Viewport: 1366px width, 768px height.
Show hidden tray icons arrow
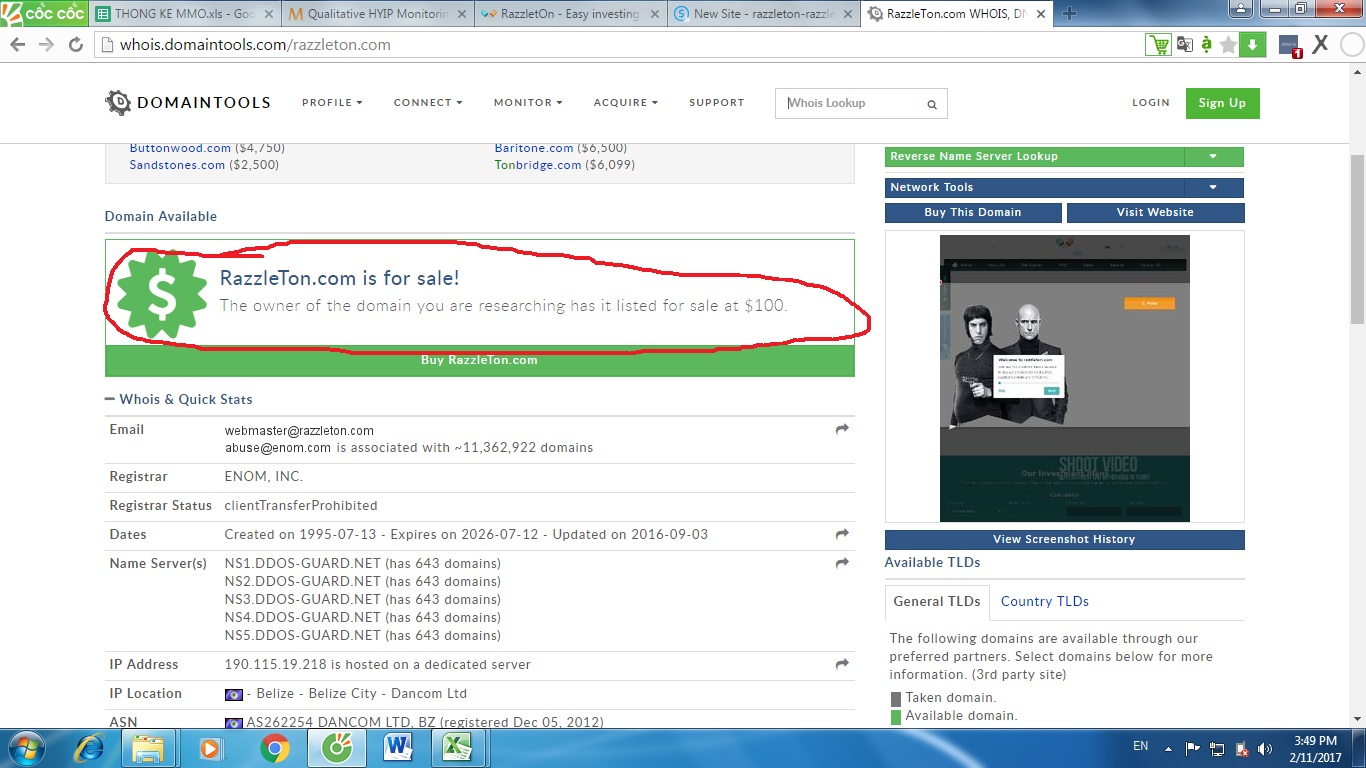point(1166,748)
